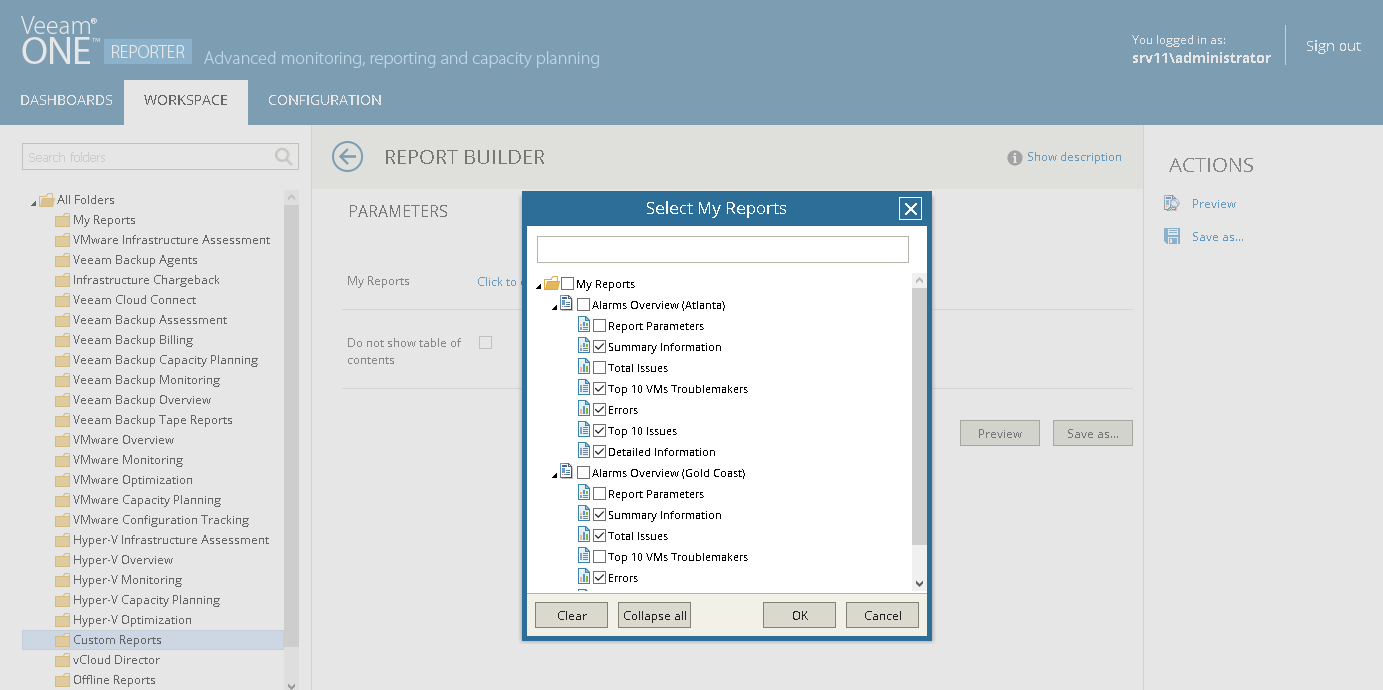Select the Workspace tab
The height and width of the screenshot is (690, 1383).
pos(186,101)
